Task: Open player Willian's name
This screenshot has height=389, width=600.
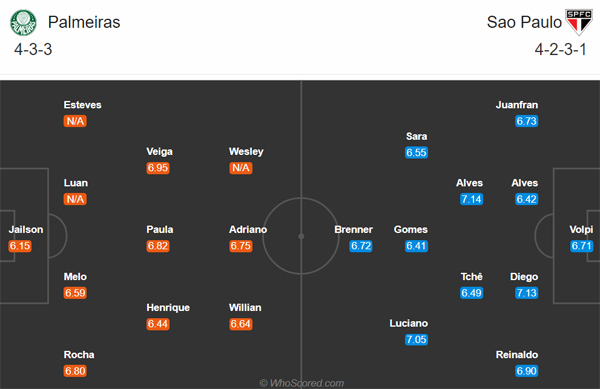Action: click(x=245, y=308)
